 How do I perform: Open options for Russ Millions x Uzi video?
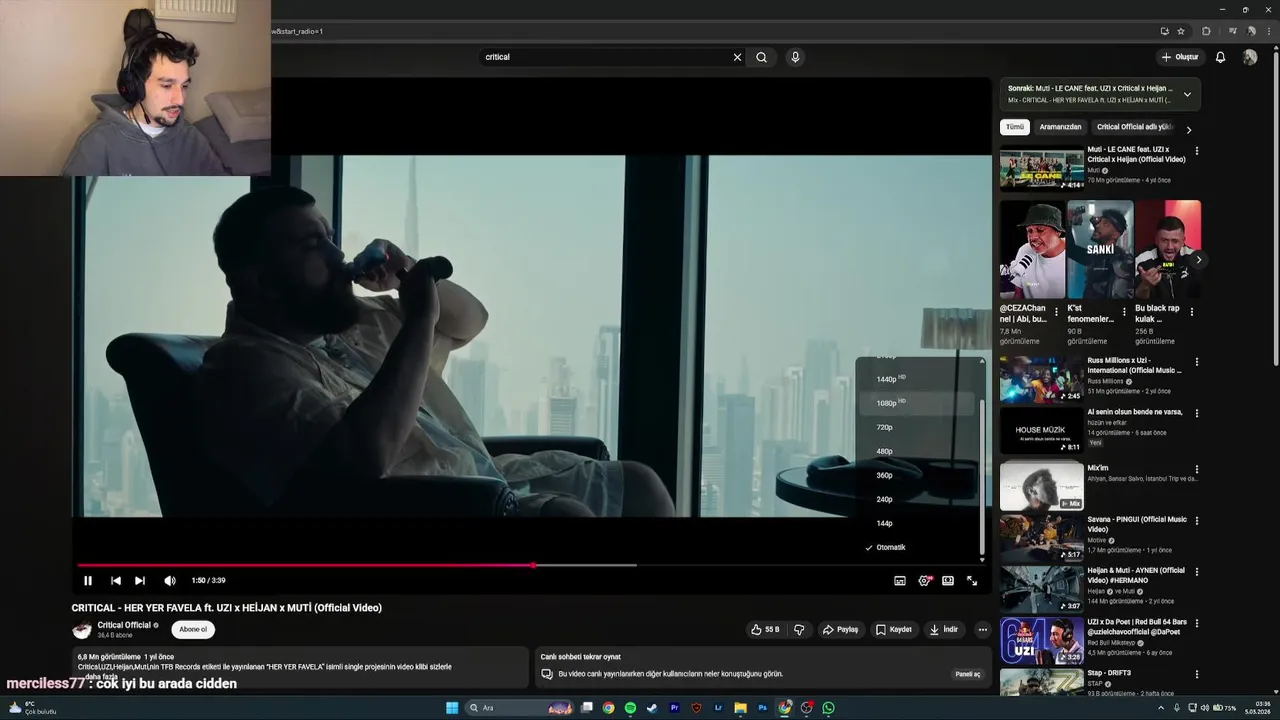point(1197,362)
